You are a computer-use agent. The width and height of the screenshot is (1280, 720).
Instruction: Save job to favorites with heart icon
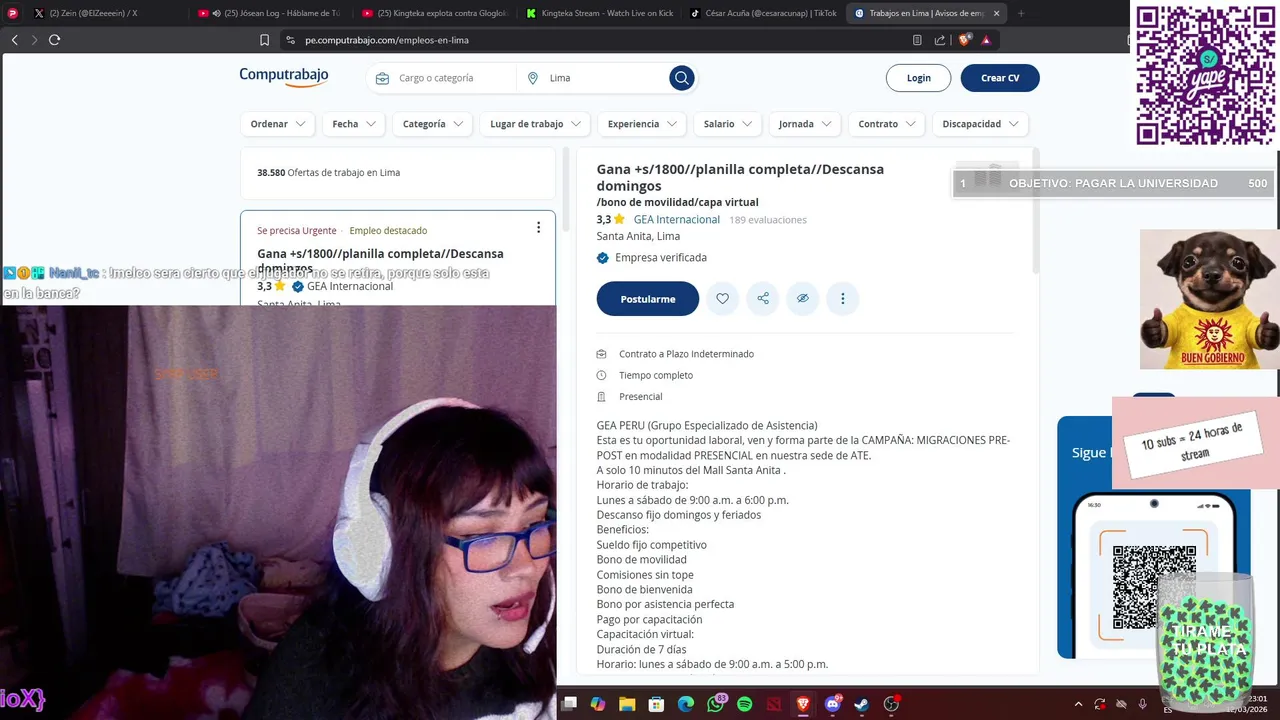[x=722, y=298]
